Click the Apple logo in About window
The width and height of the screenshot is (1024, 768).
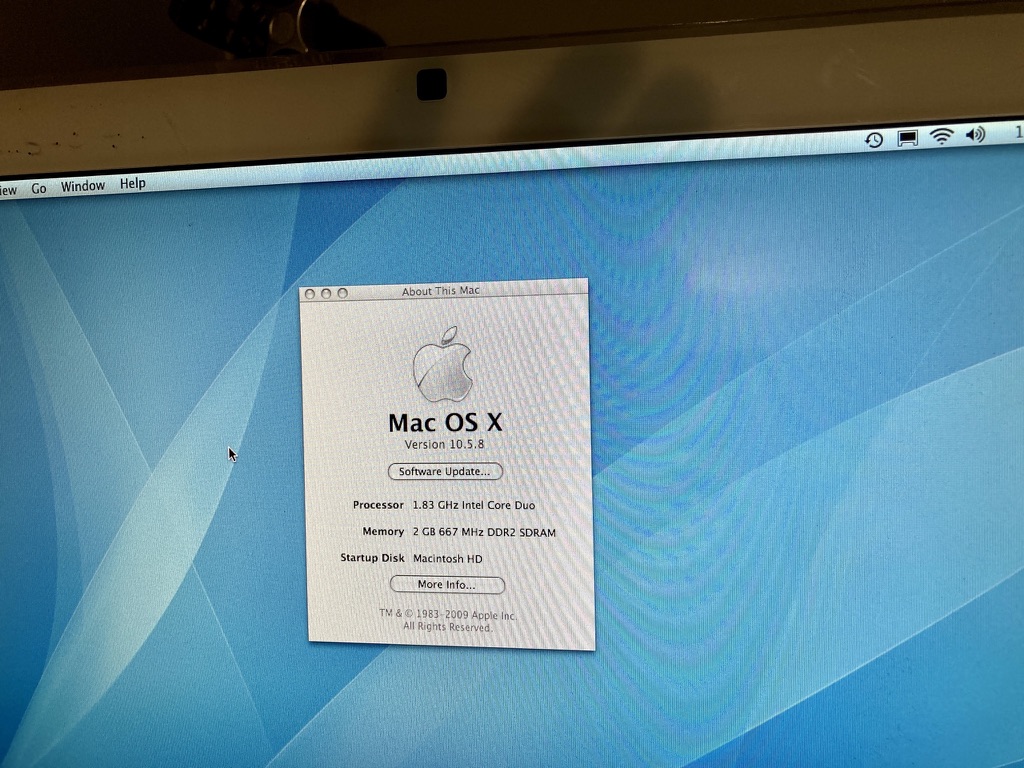pos(442,364)
